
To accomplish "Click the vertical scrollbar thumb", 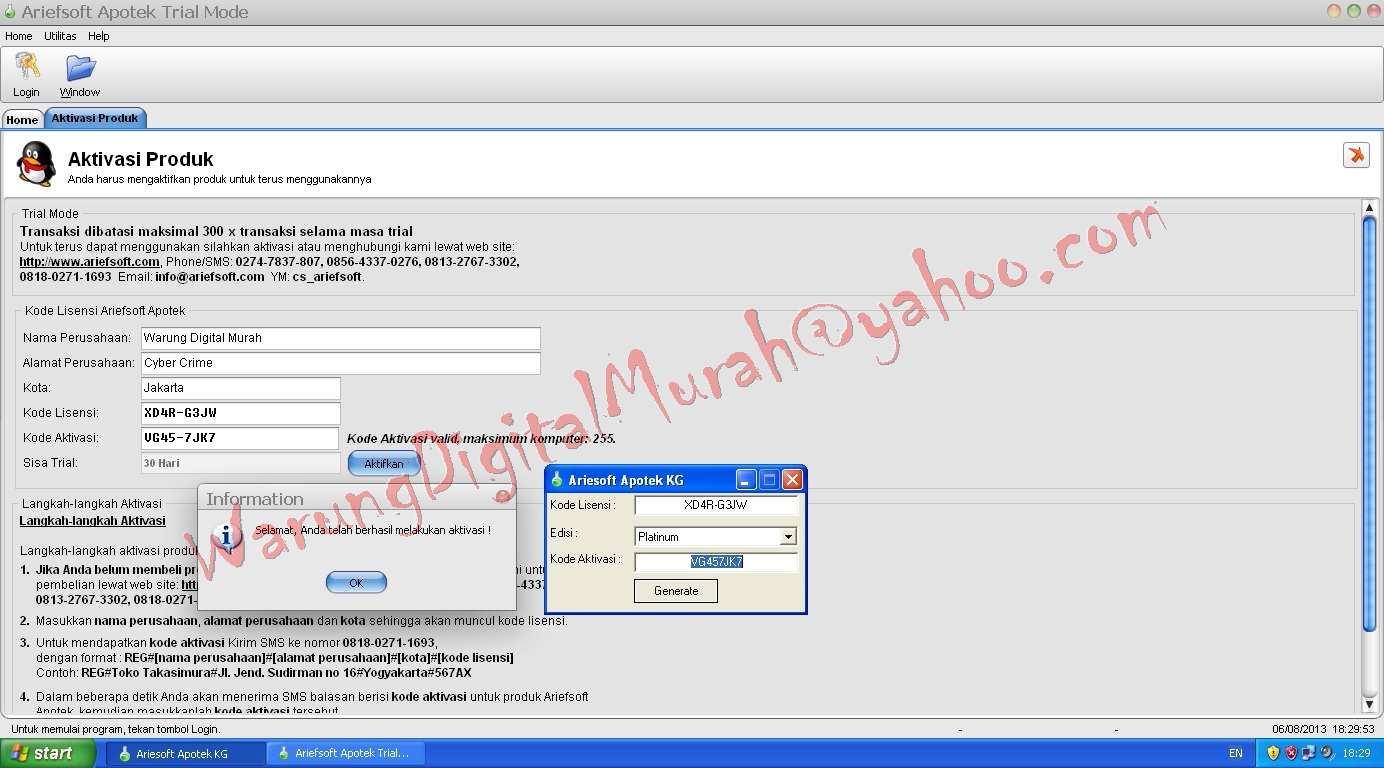I will pos(1370,422).
